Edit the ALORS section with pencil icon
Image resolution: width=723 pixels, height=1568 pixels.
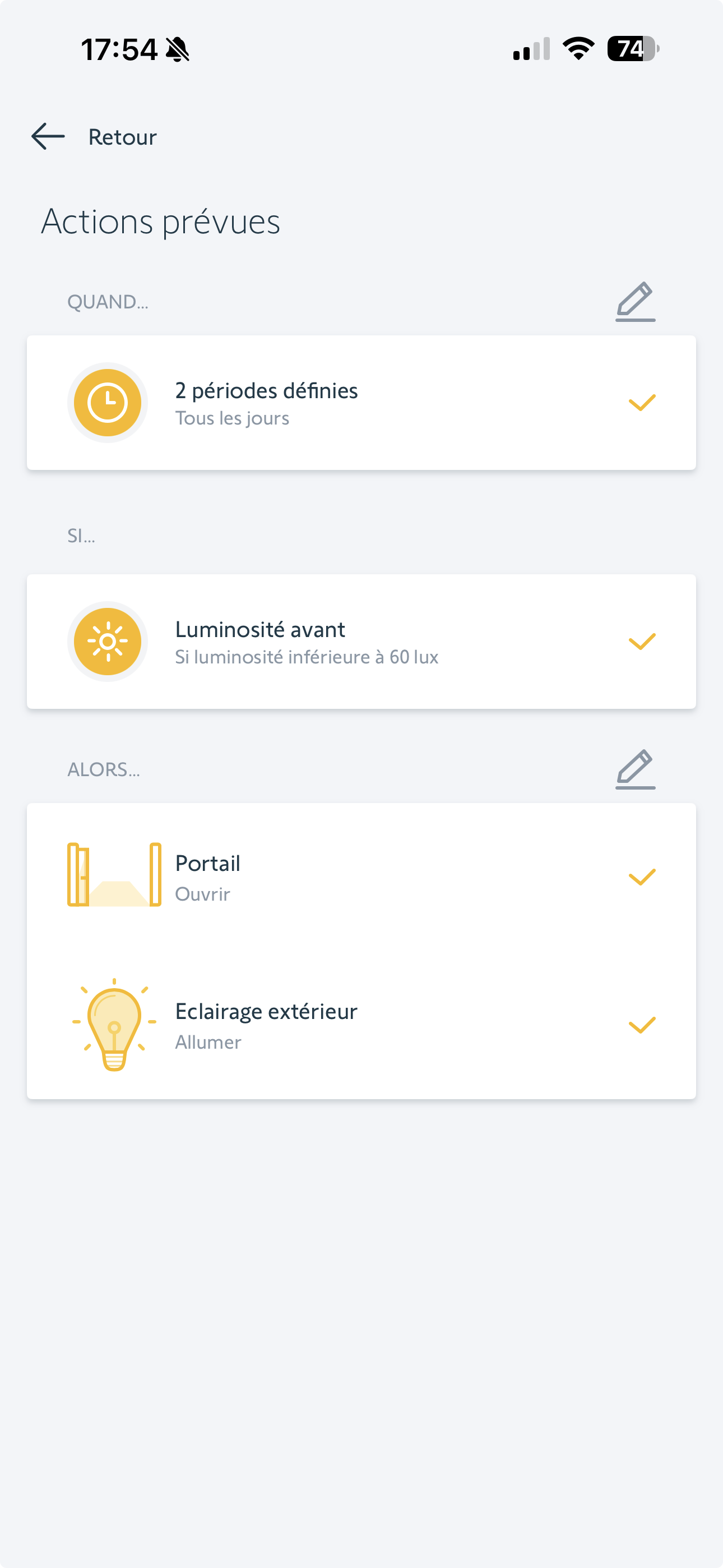click(635, 769)
